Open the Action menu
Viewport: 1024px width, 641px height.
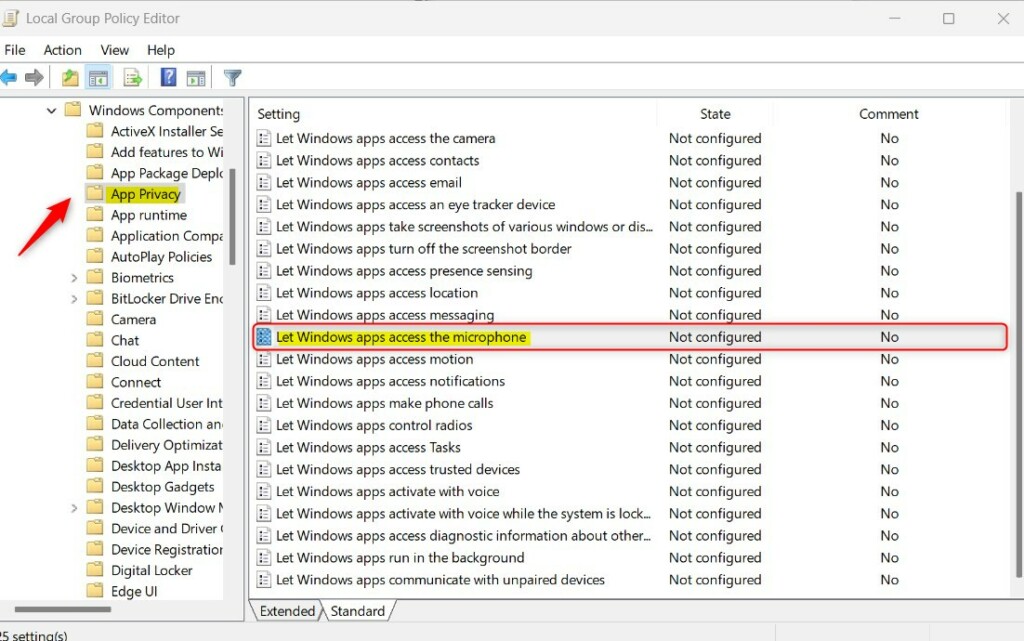click(63, 50)
